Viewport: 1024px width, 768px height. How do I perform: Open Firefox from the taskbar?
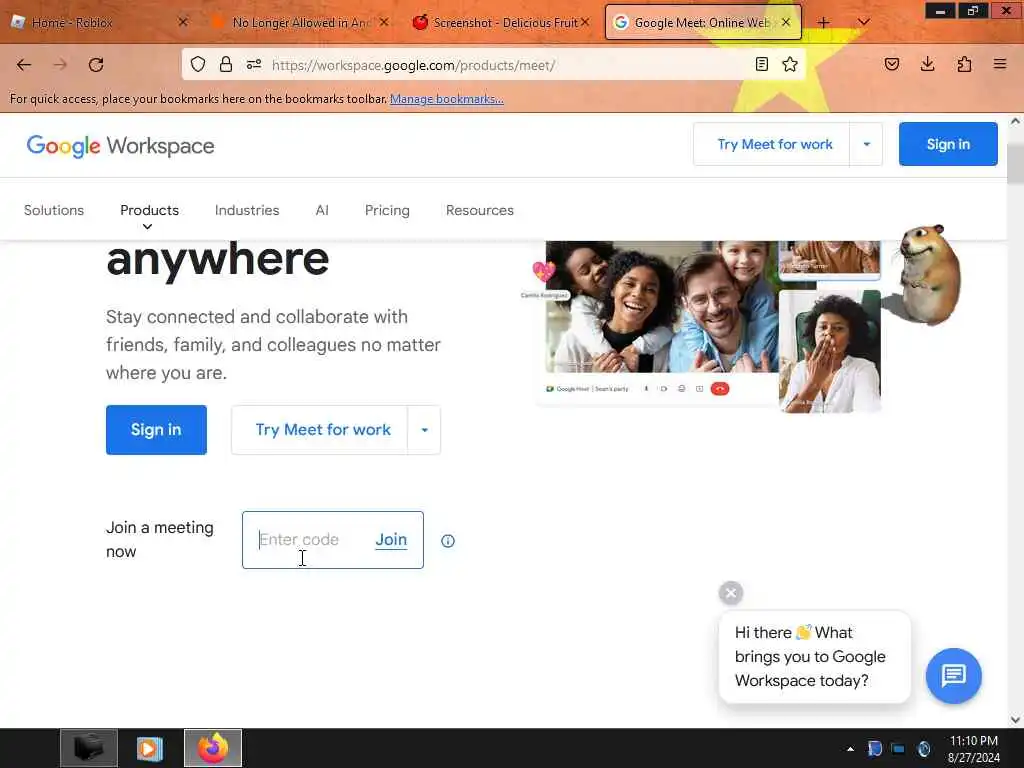pos(213,748)
